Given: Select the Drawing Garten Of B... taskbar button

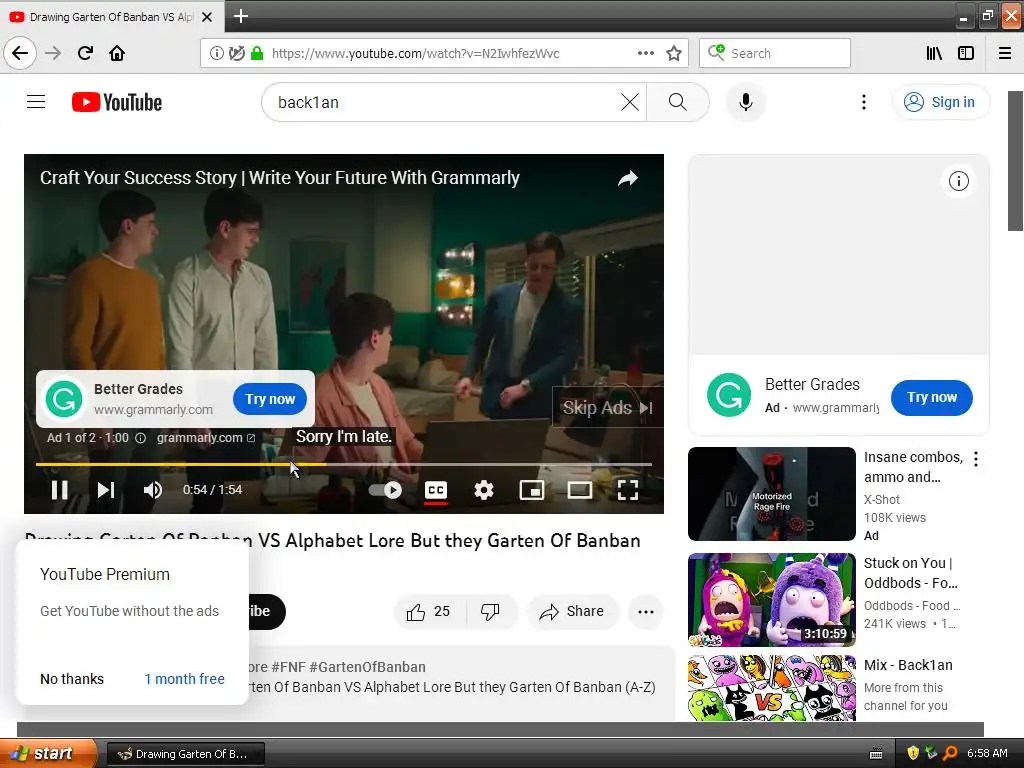Looking at the screenshot, I should click(x=185, y=754).
